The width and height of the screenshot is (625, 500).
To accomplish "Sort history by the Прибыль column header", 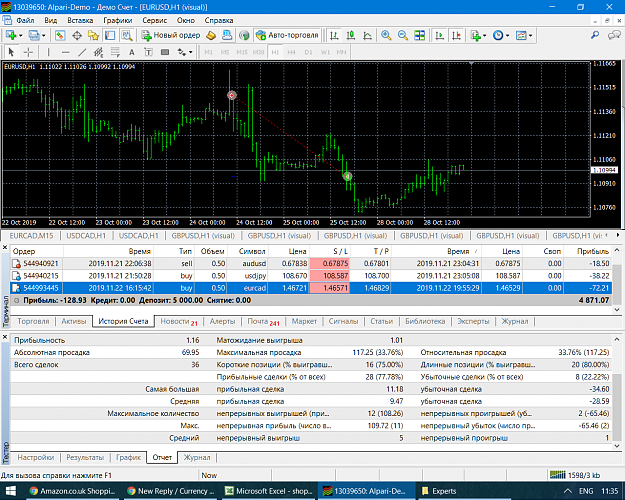I will pos(593,251).
